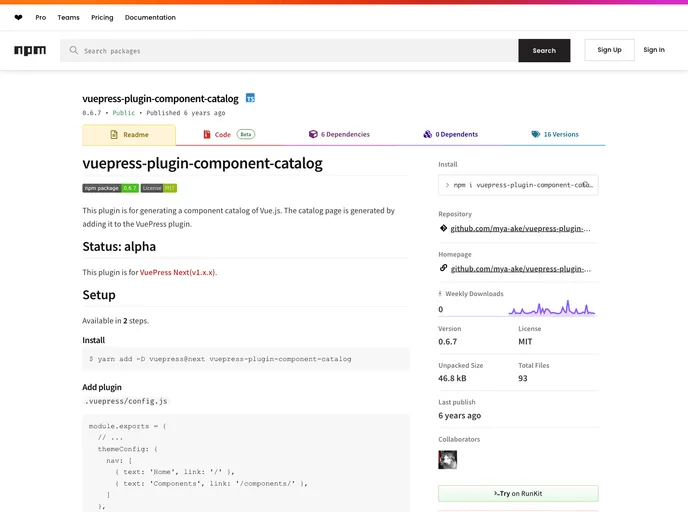
Task: Open the Repository github.com link
Action: tap(520, 229)
